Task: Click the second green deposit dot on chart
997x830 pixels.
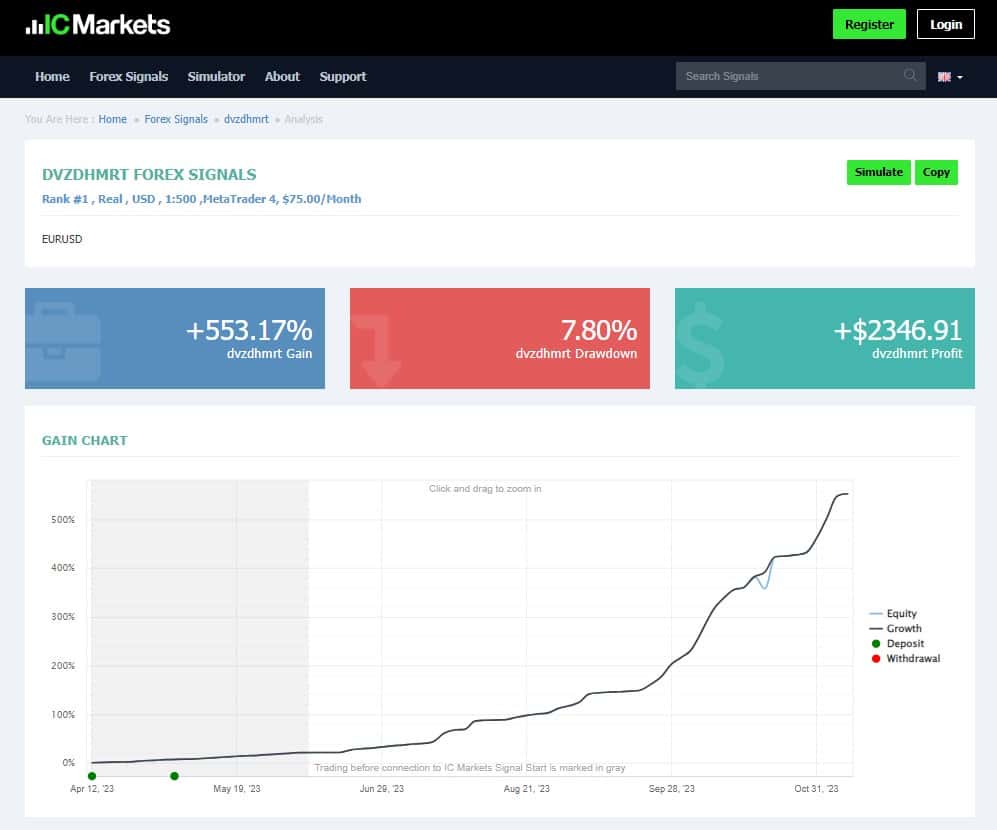Action: click(174, 776)
